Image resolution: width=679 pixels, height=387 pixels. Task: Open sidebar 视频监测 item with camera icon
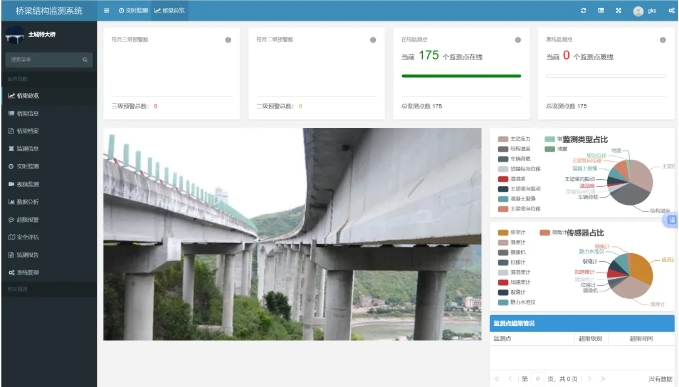pos(49,184)
